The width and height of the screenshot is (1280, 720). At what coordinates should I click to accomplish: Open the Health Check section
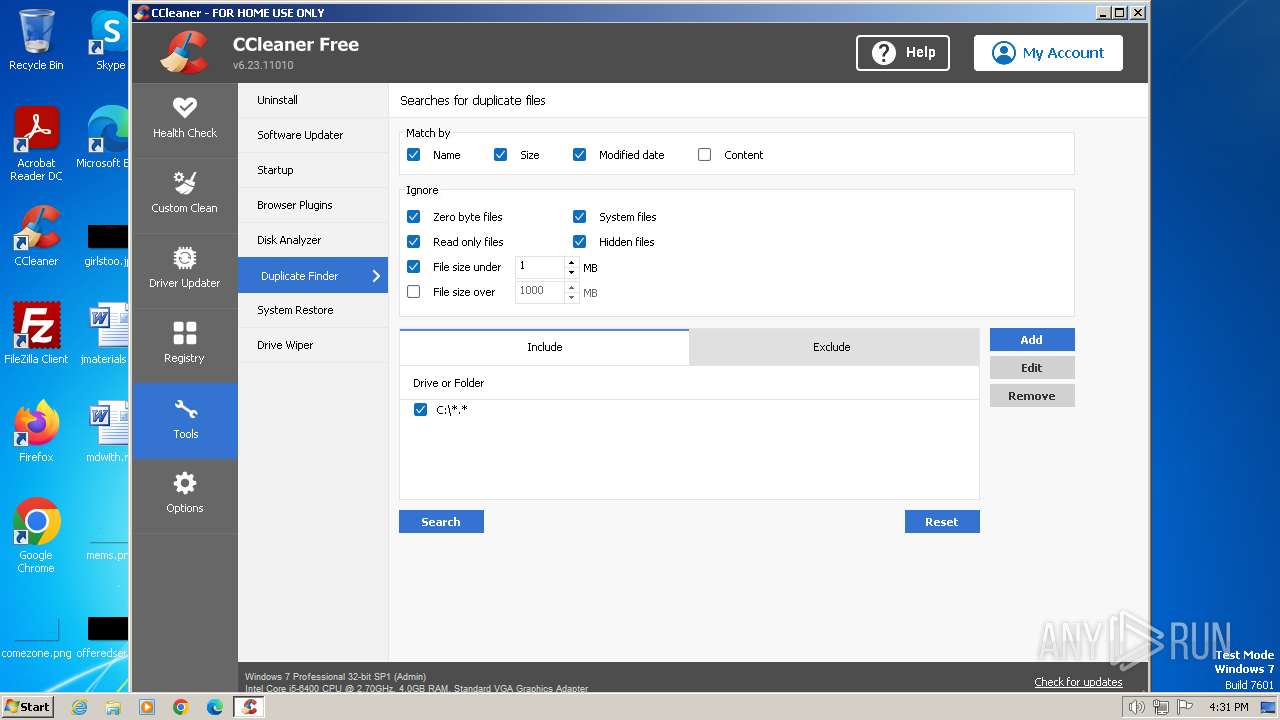(x=185, y=120)
